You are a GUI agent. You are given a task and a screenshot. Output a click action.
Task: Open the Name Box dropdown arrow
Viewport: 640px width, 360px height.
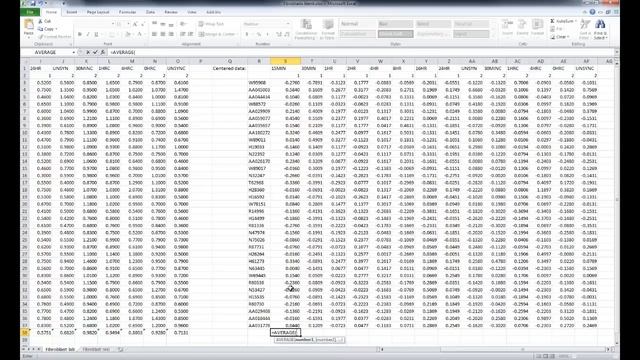[73, 52]
